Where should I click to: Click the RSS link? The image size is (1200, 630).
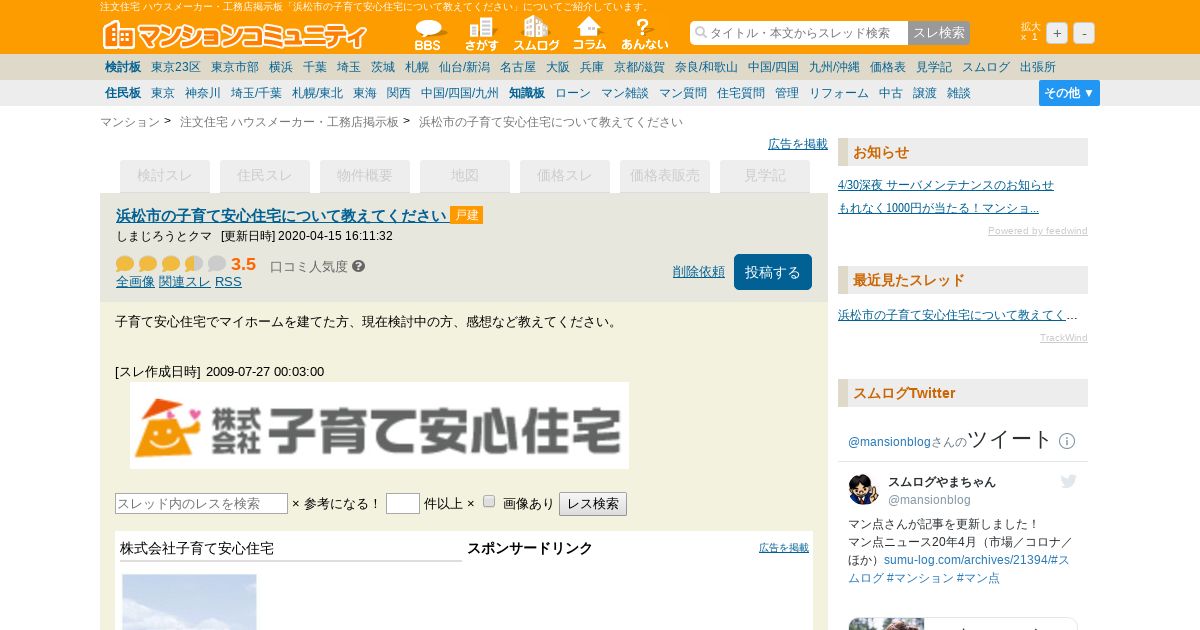point(228,282)
